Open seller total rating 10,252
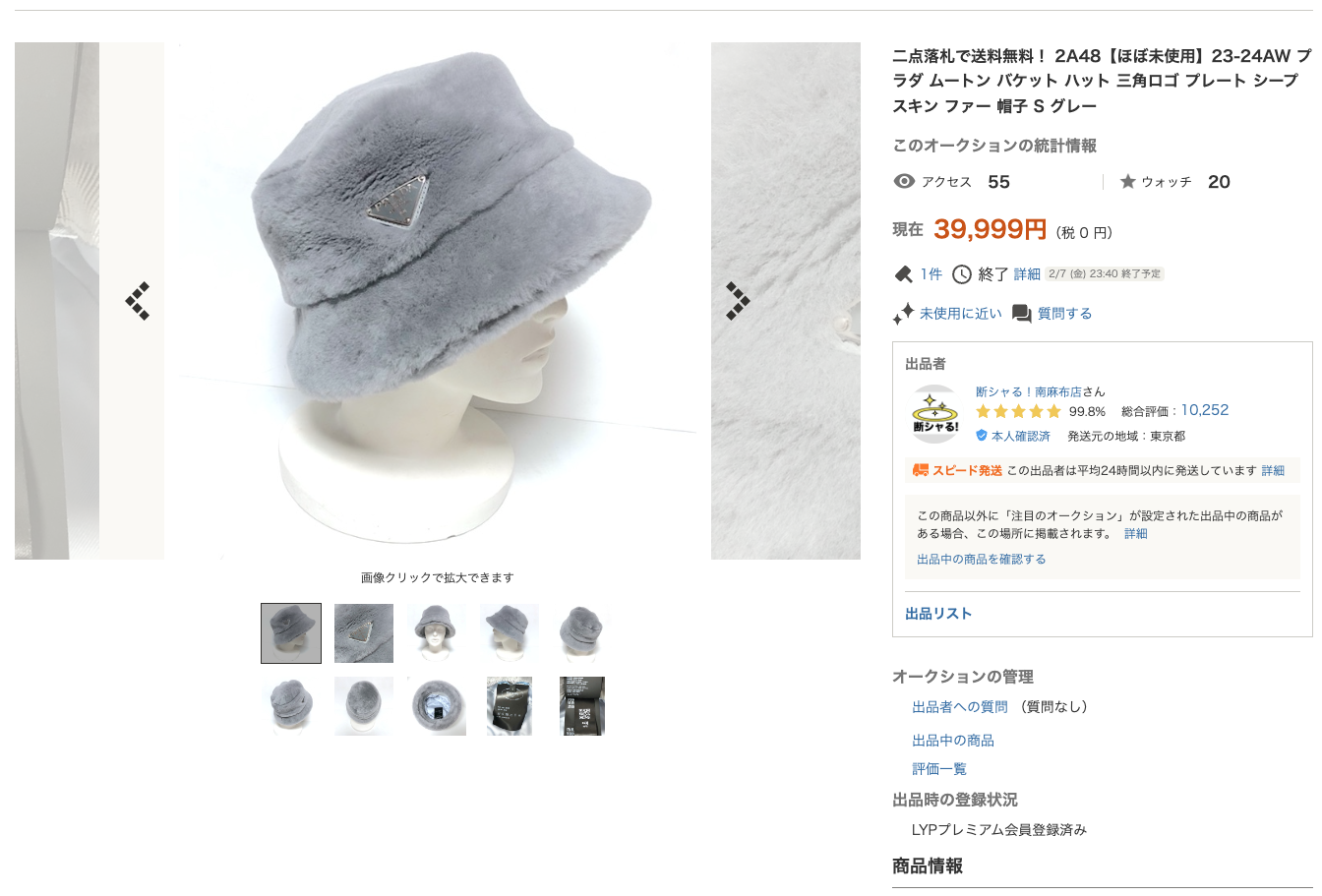 [x=1205, y=410]
